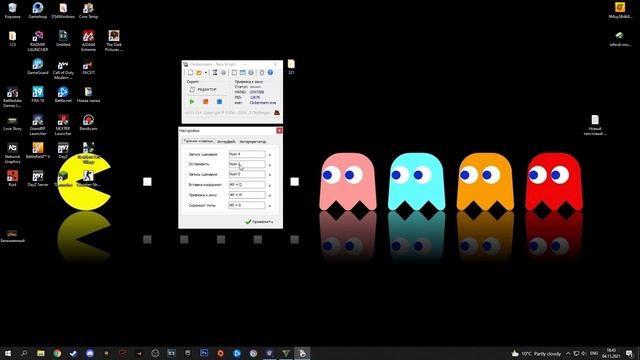Select the Rust desktop icon
This screenshot has width=640, height=360.
tap(12, 178)
